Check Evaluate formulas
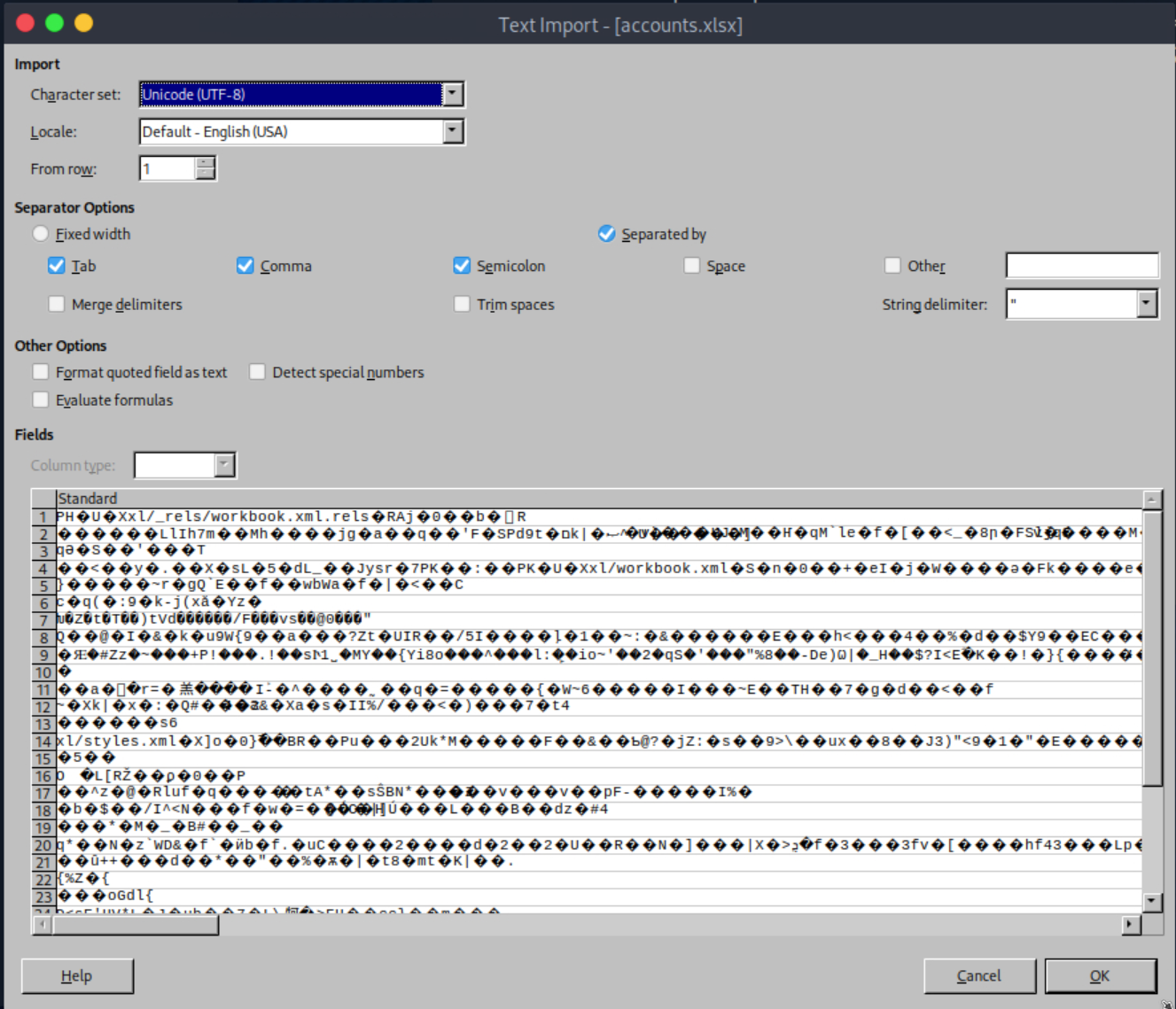This screenshot has width=1176, height=1009. click(x=40, y=400)
